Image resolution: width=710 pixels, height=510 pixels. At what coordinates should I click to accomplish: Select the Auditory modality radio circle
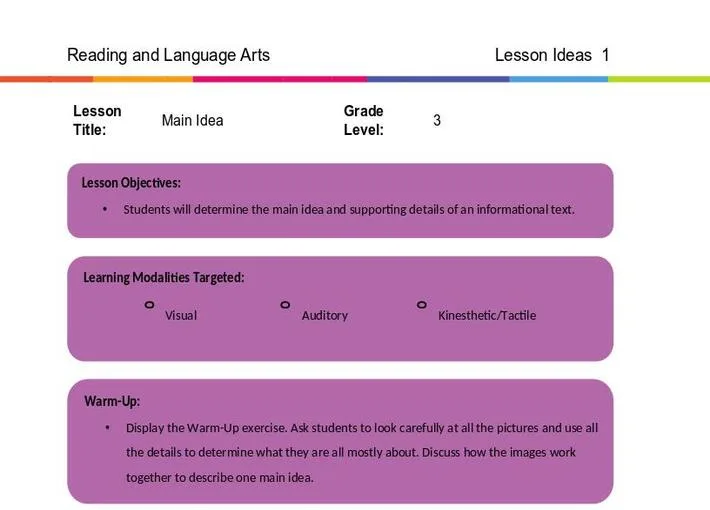(x=285, y=305)
